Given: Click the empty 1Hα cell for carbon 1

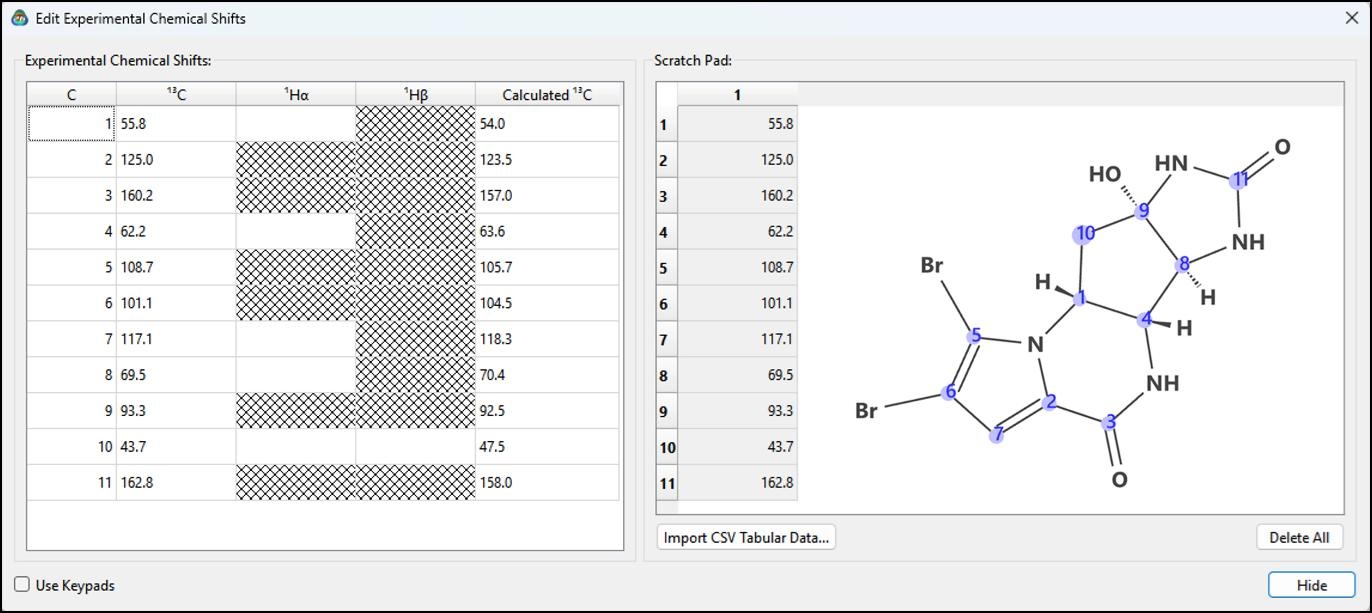Looking at the screenshot, I should click(296, 124).
